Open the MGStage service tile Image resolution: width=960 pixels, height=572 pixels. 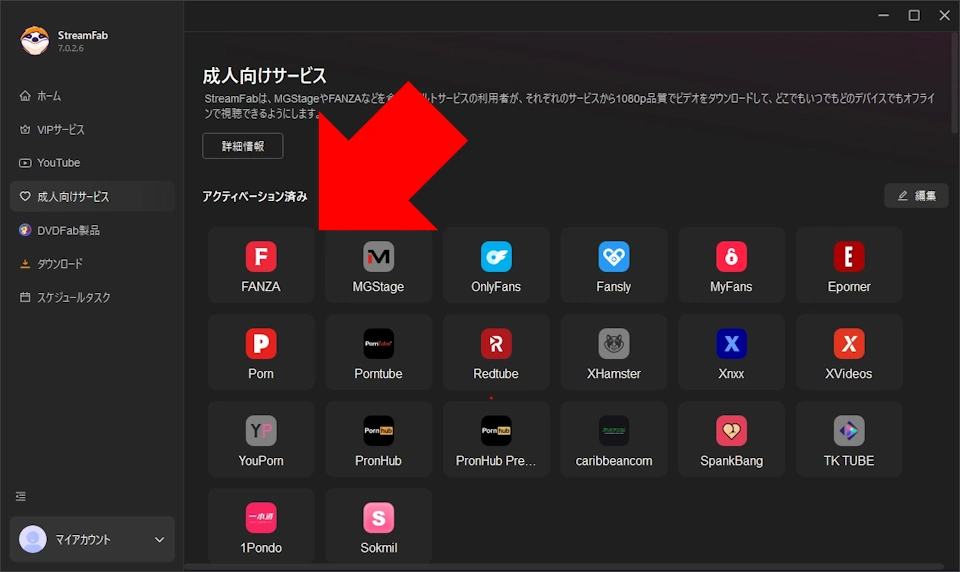coord(378,265)
